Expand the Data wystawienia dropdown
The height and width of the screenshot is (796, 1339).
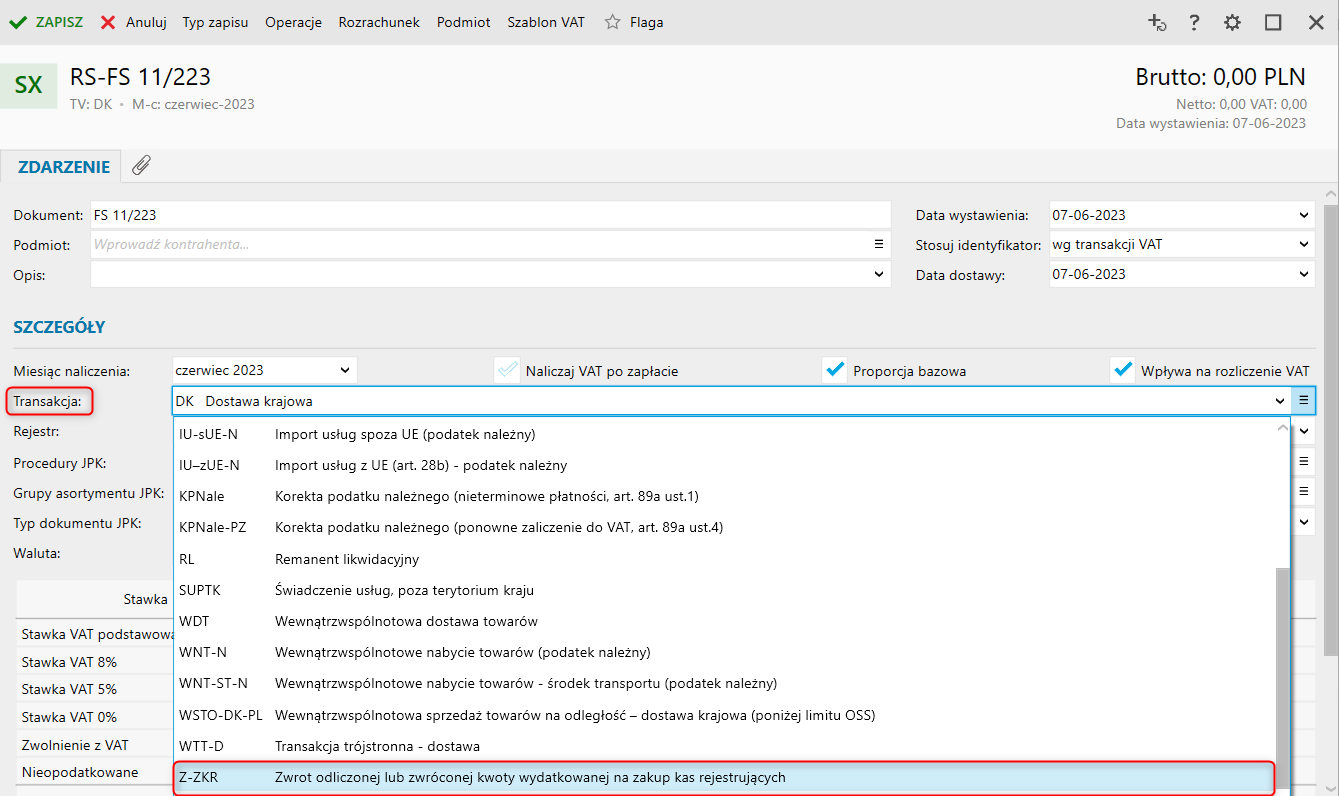click(x=1303, y=215)
